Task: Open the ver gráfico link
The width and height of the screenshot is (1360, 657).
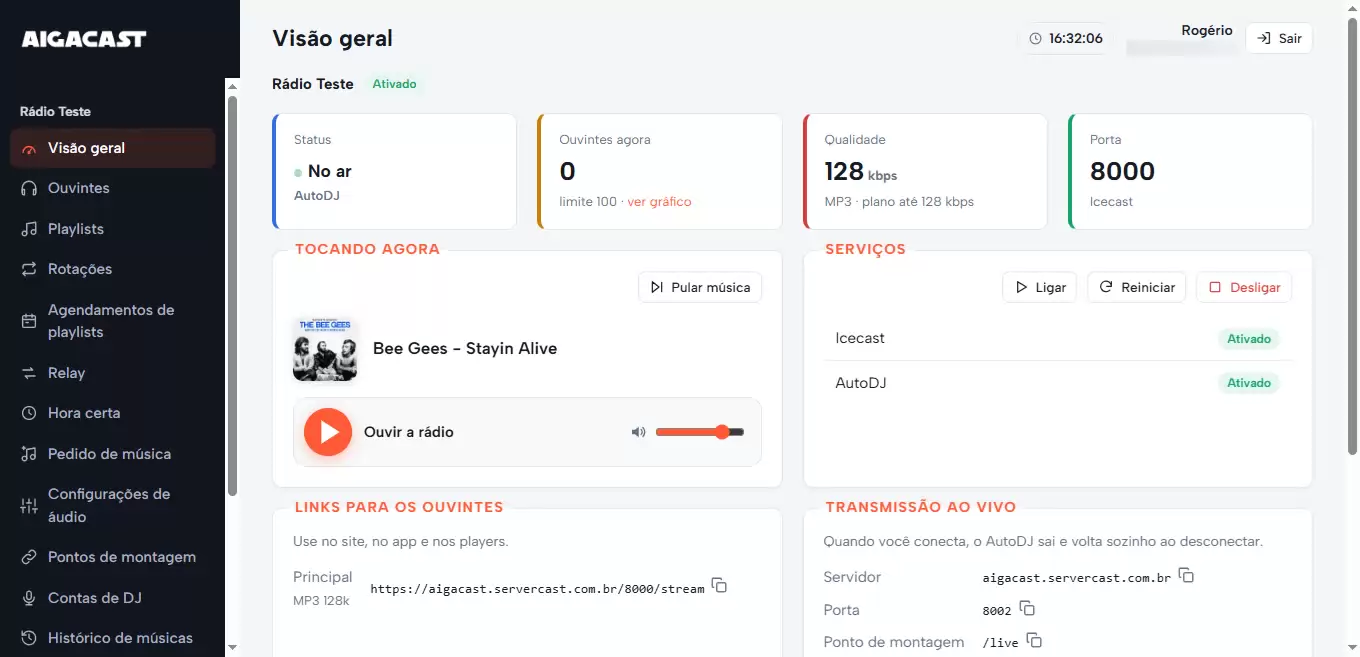Action: 659,202
